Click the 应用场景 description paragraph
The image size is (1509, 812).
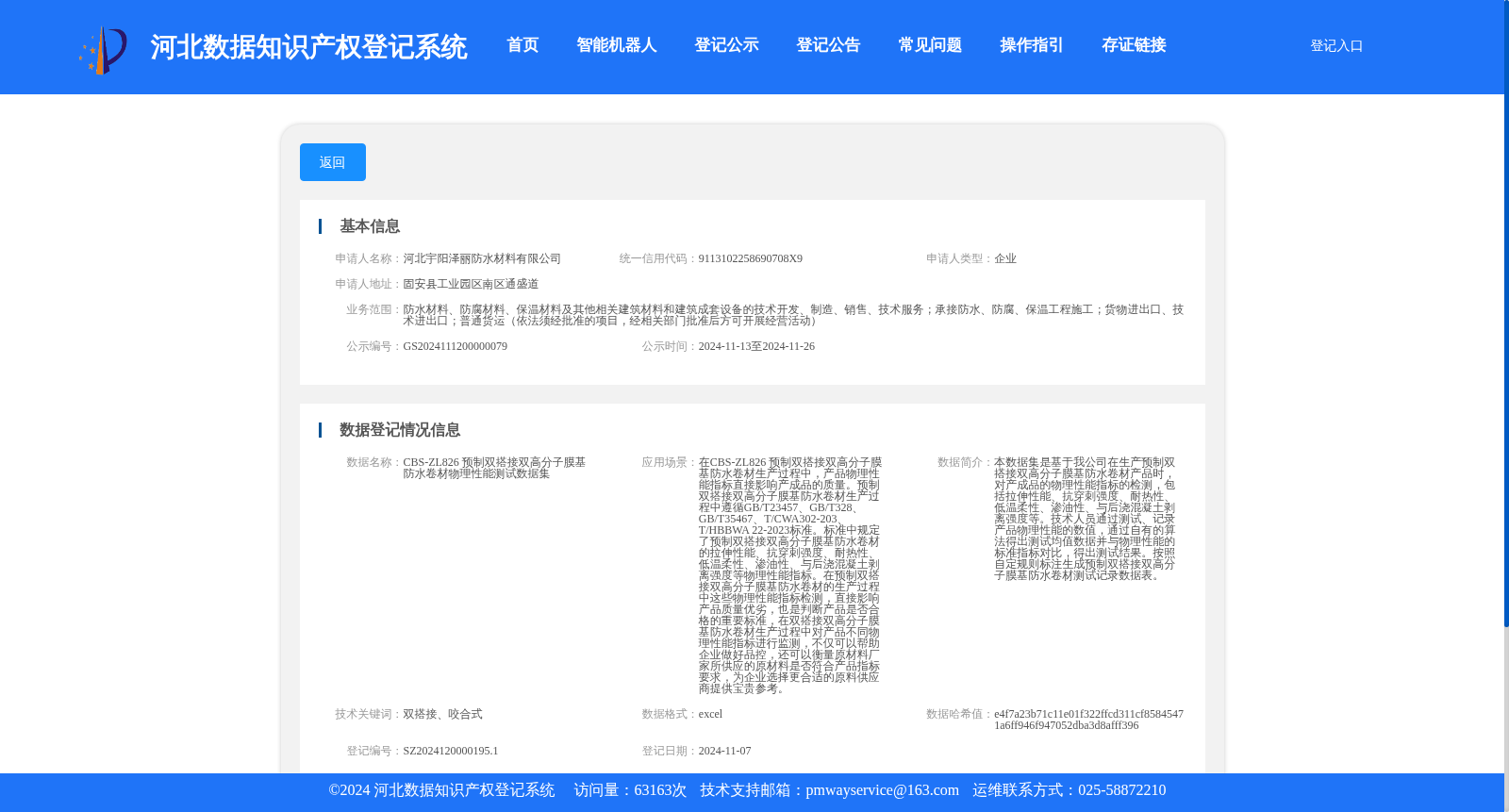point(790,575)
